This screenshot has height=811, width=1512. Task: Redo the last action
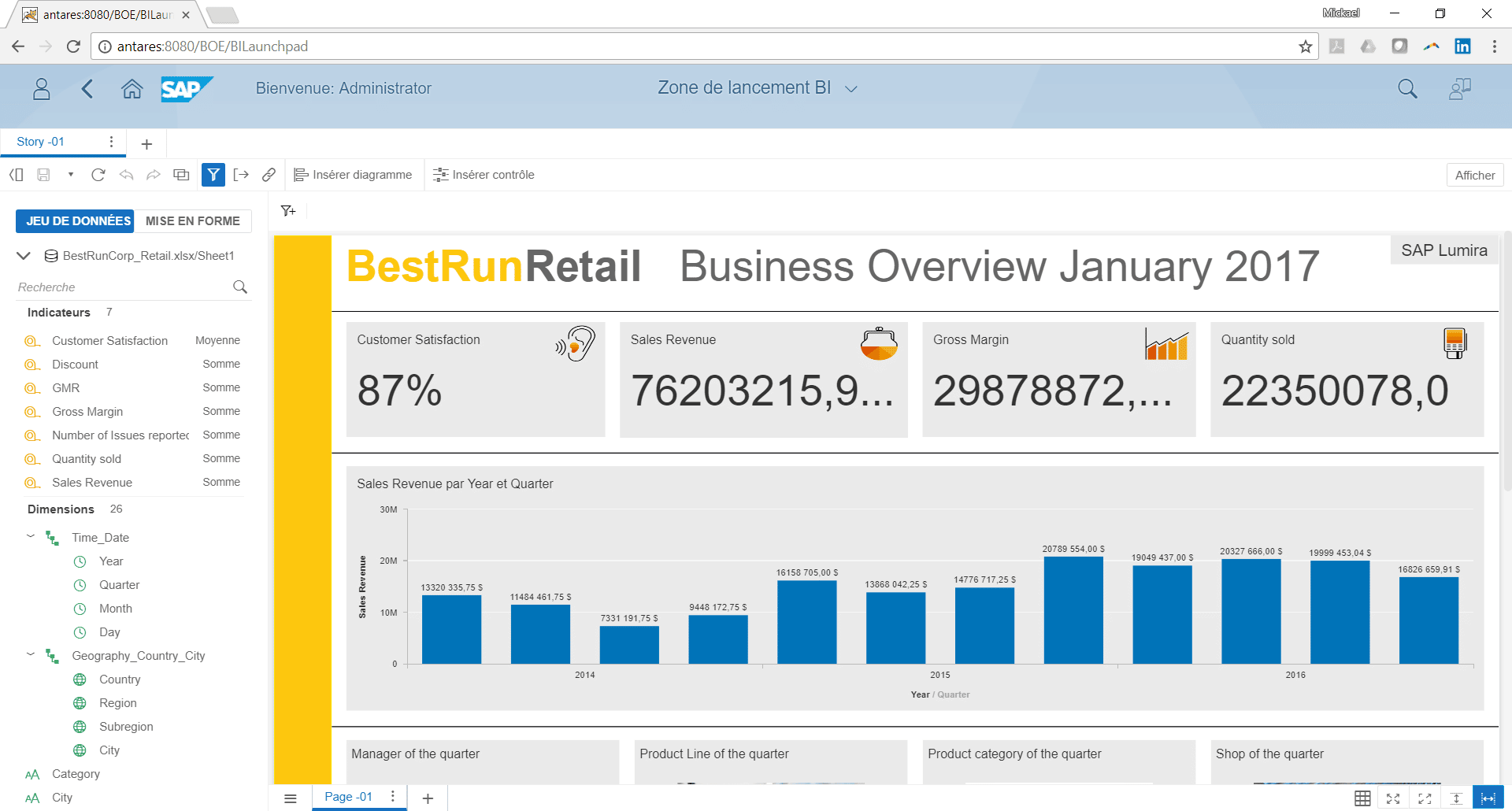pyautogui.click(x=154, y=175)
